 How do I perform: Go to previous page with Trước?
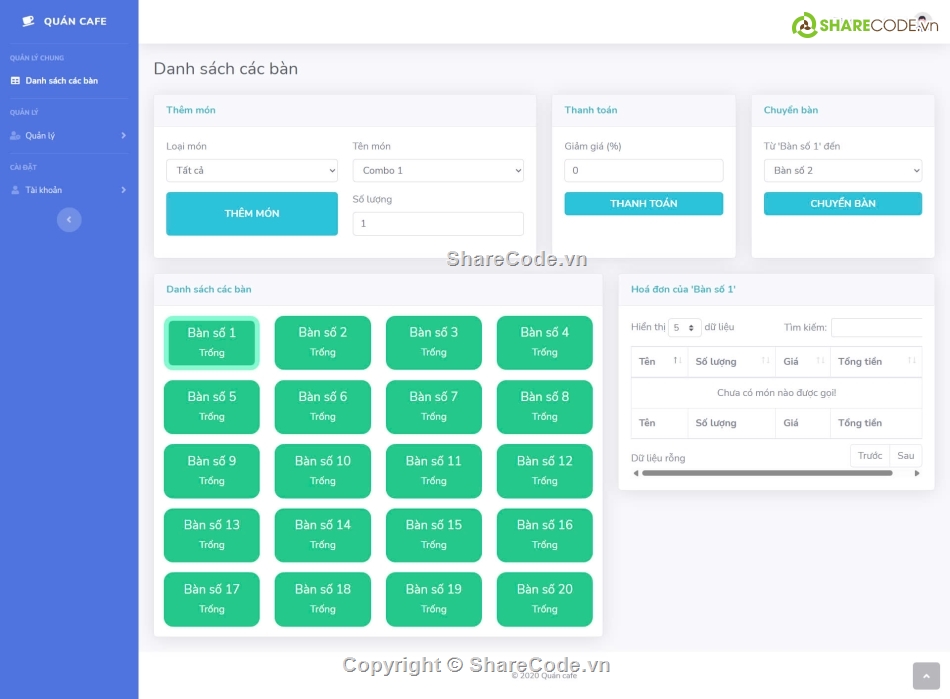(870, 456)
